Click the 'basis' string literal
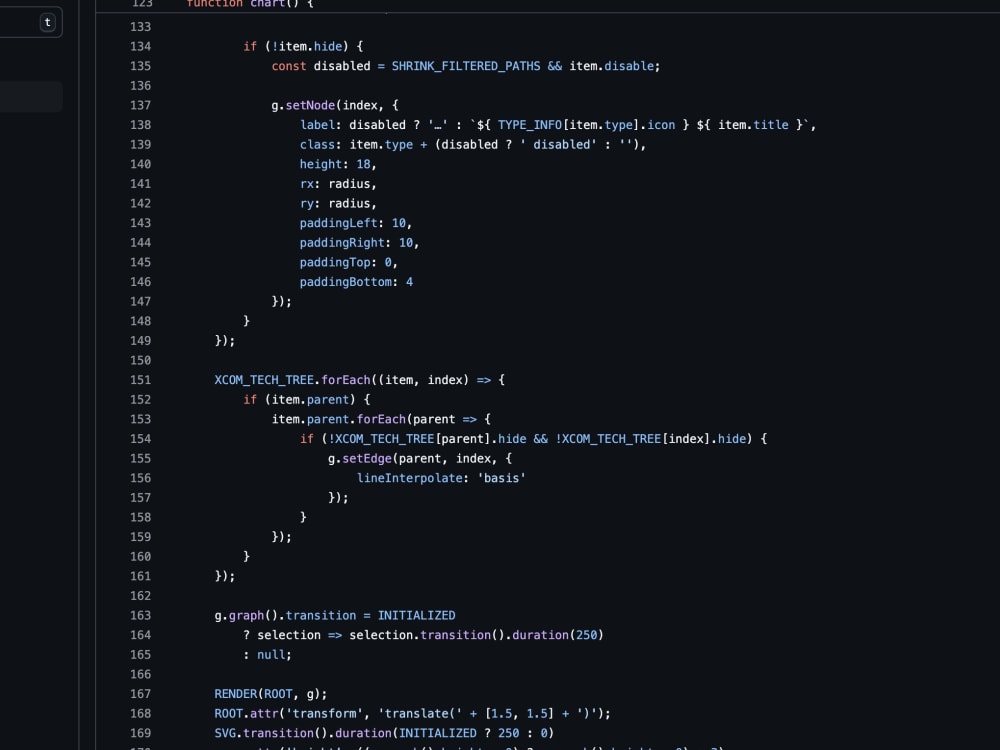 click(x=501, y=478)
